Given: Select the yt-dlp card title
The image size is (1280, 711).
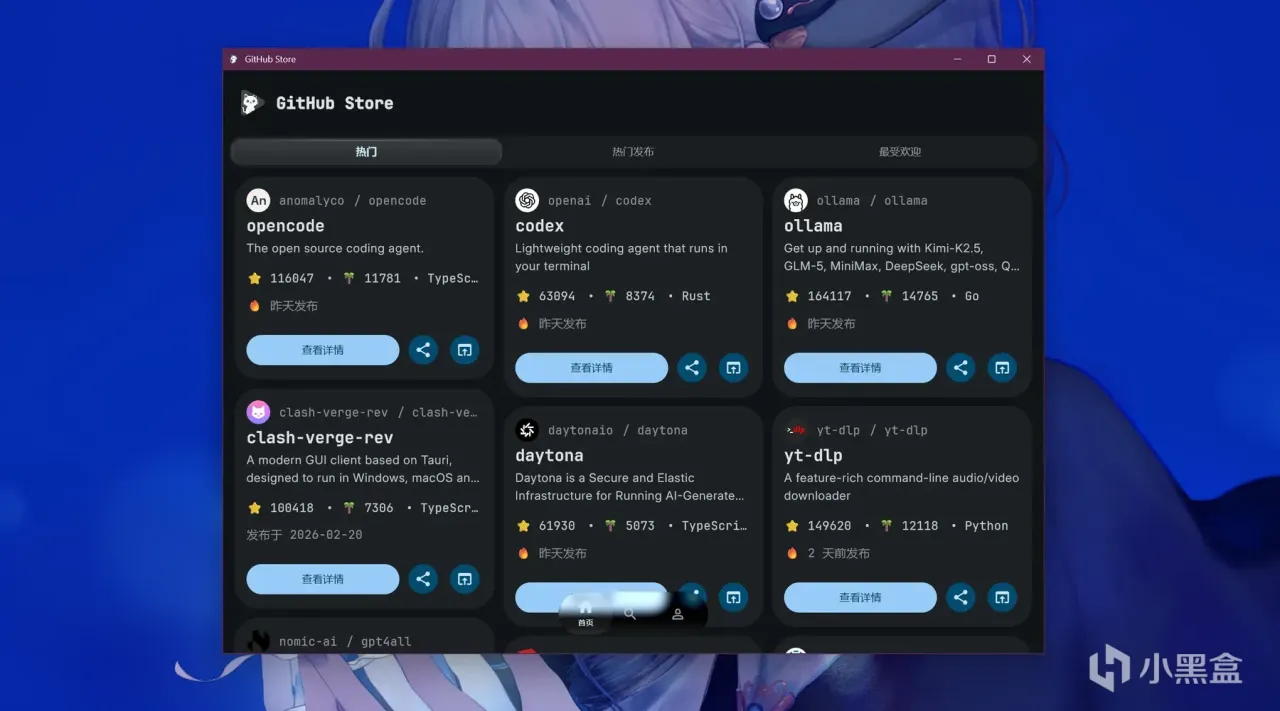Looking at the screenshot, I should click(813, 456).
